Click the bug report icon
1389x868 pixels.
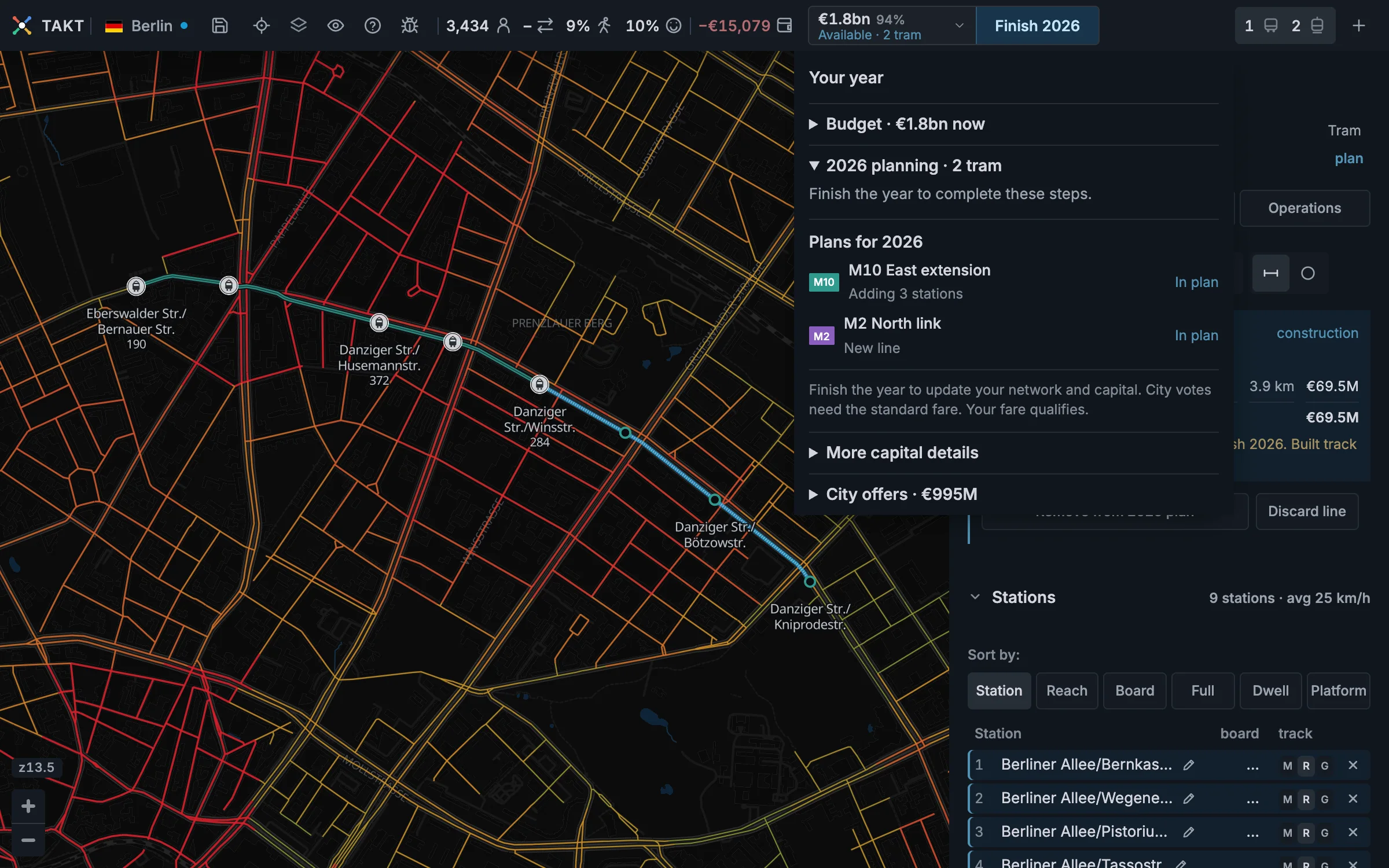[x=410, y=25]
